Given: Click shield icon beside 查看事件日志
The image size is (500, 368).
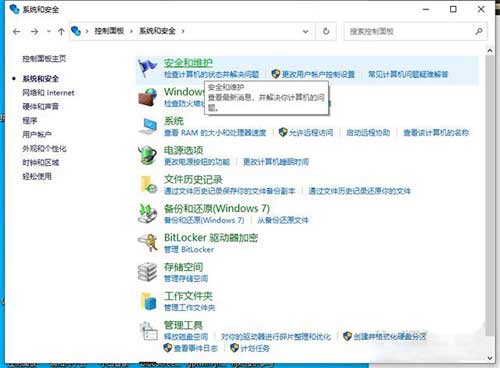Looking at the screenshot, I should (x=168, y=348).
